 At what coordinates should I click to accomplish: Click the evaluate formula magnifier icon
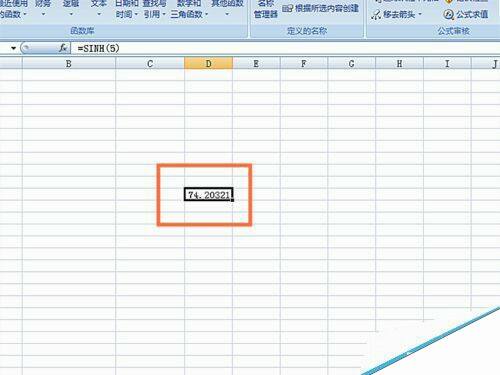pos(448,15)
